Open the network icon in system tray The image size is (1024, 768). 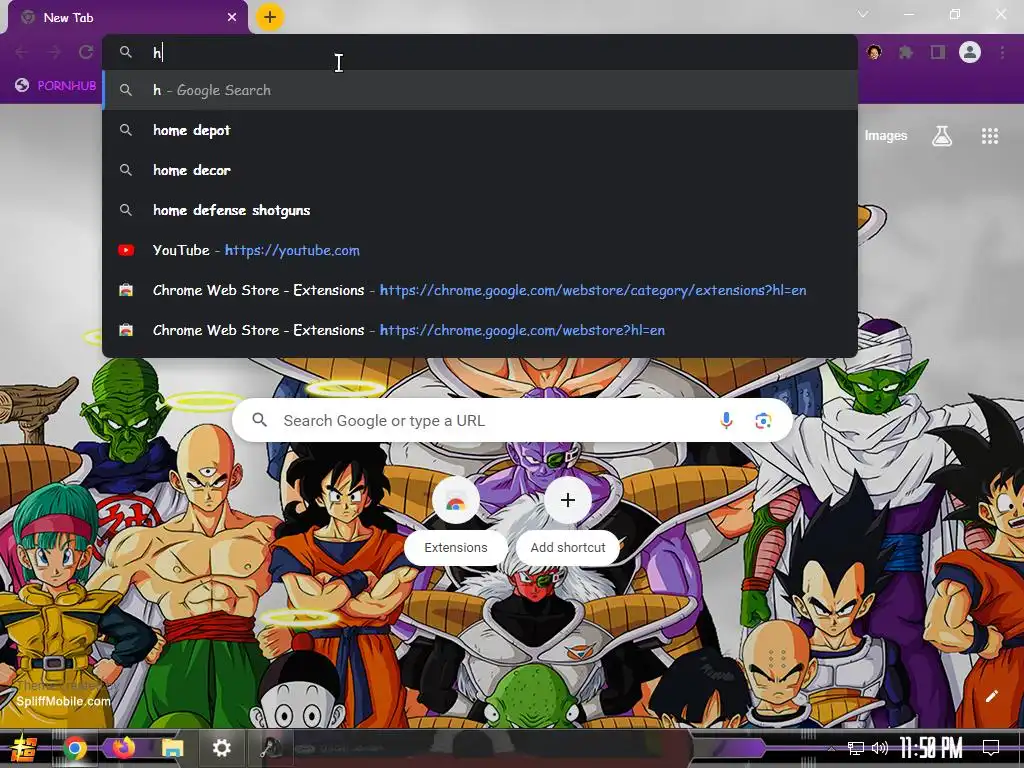click(856, 748)
